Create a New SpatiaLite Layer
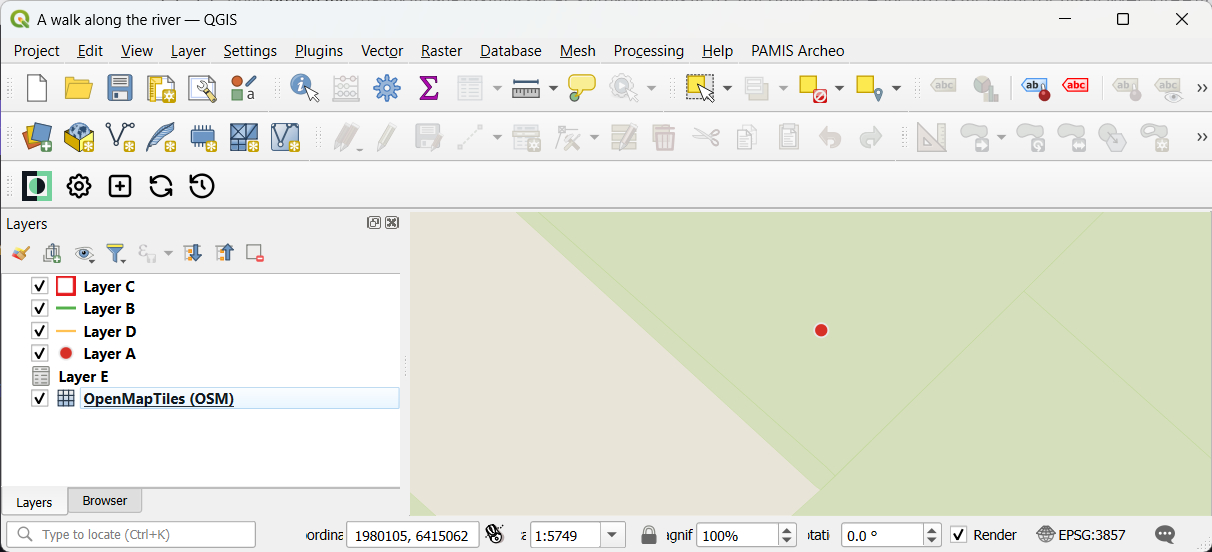Screen dimensions: 1212x552 click(161, 137)
